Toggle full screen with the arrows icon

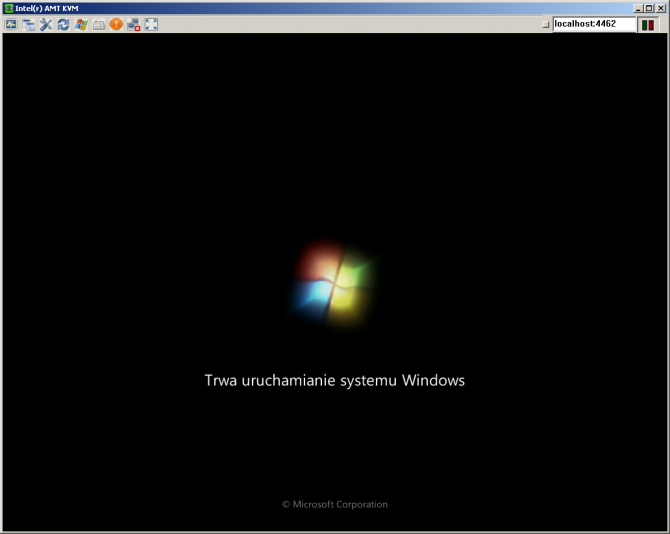[151, 24]
